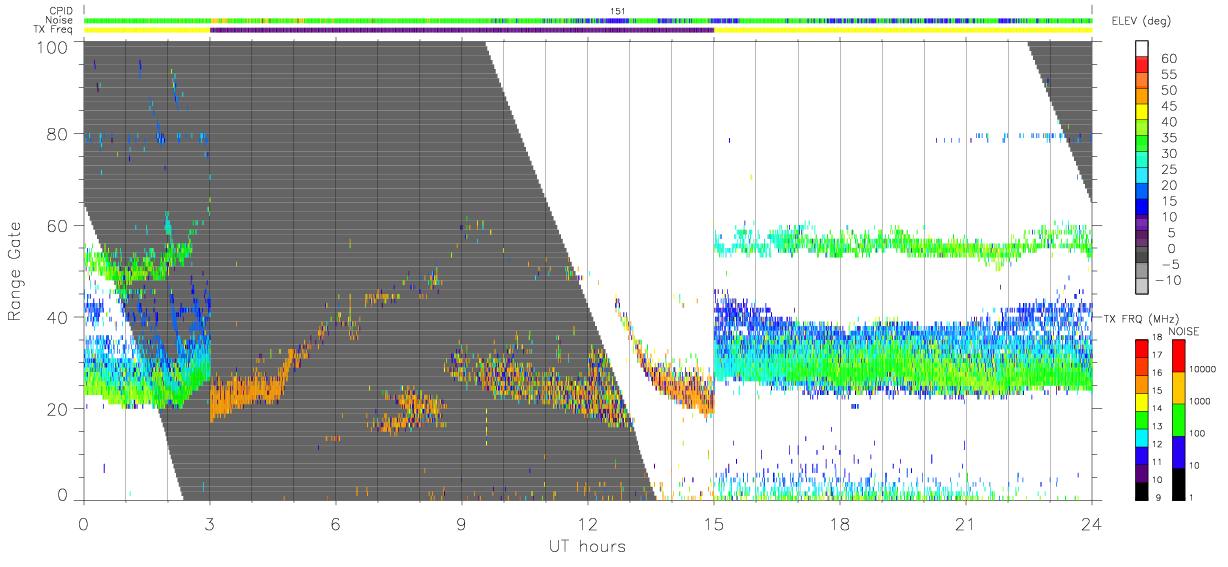Click x-axis tick label 12
Image resolution: width=1228 pixels, height=567 pixels.
[588, 523]
